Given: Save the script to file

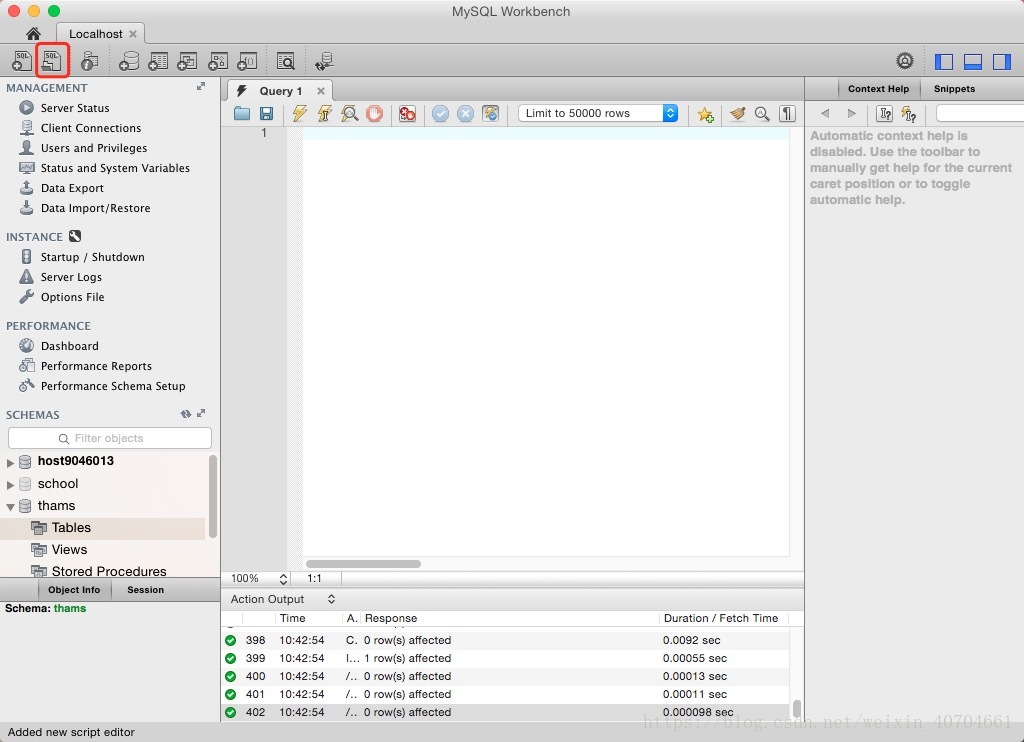Looking at the screenshot, I should click(266, 113).
